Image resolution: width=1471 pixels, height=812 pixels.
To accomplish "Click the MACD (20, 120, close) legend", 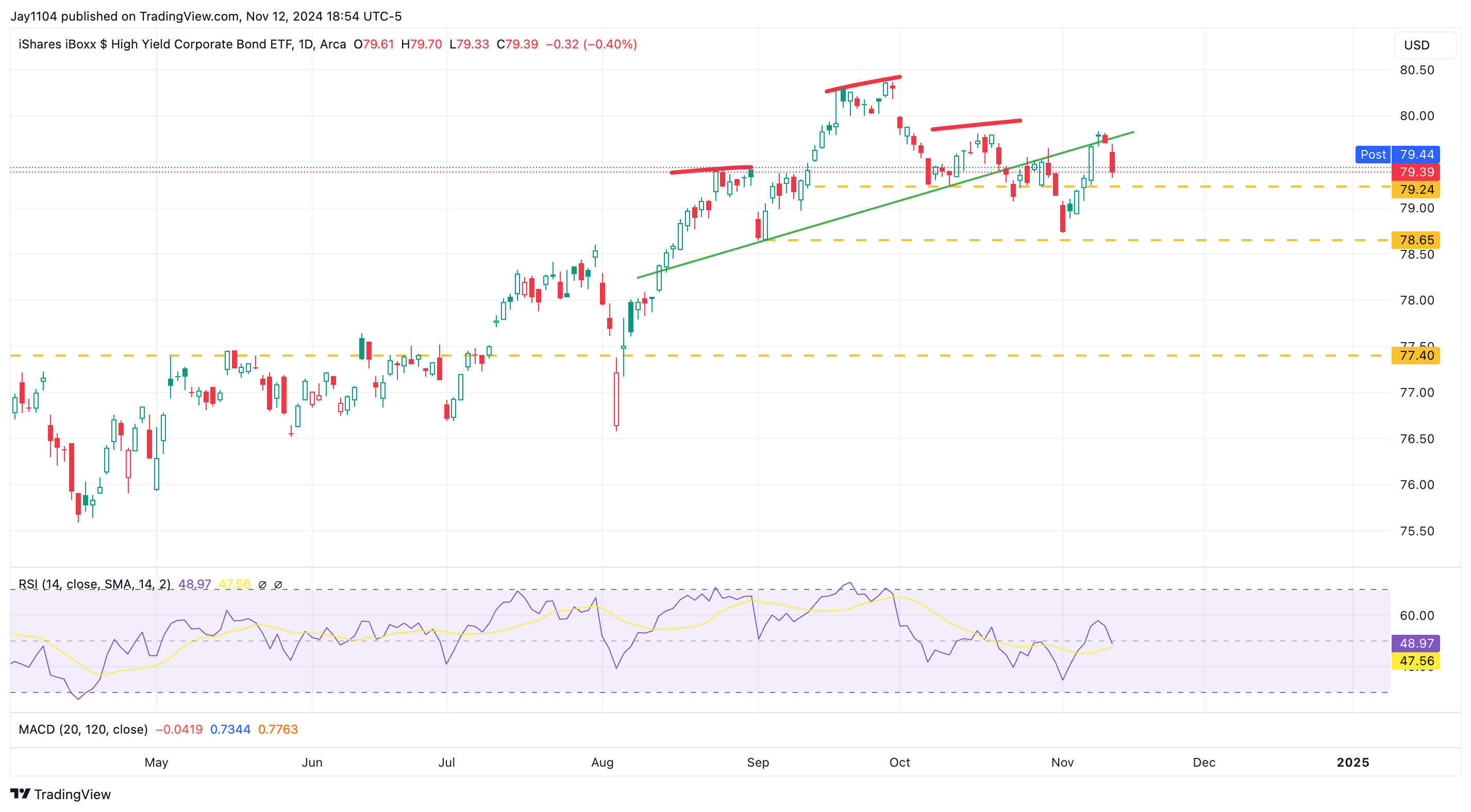I will (x=83, y=729).
